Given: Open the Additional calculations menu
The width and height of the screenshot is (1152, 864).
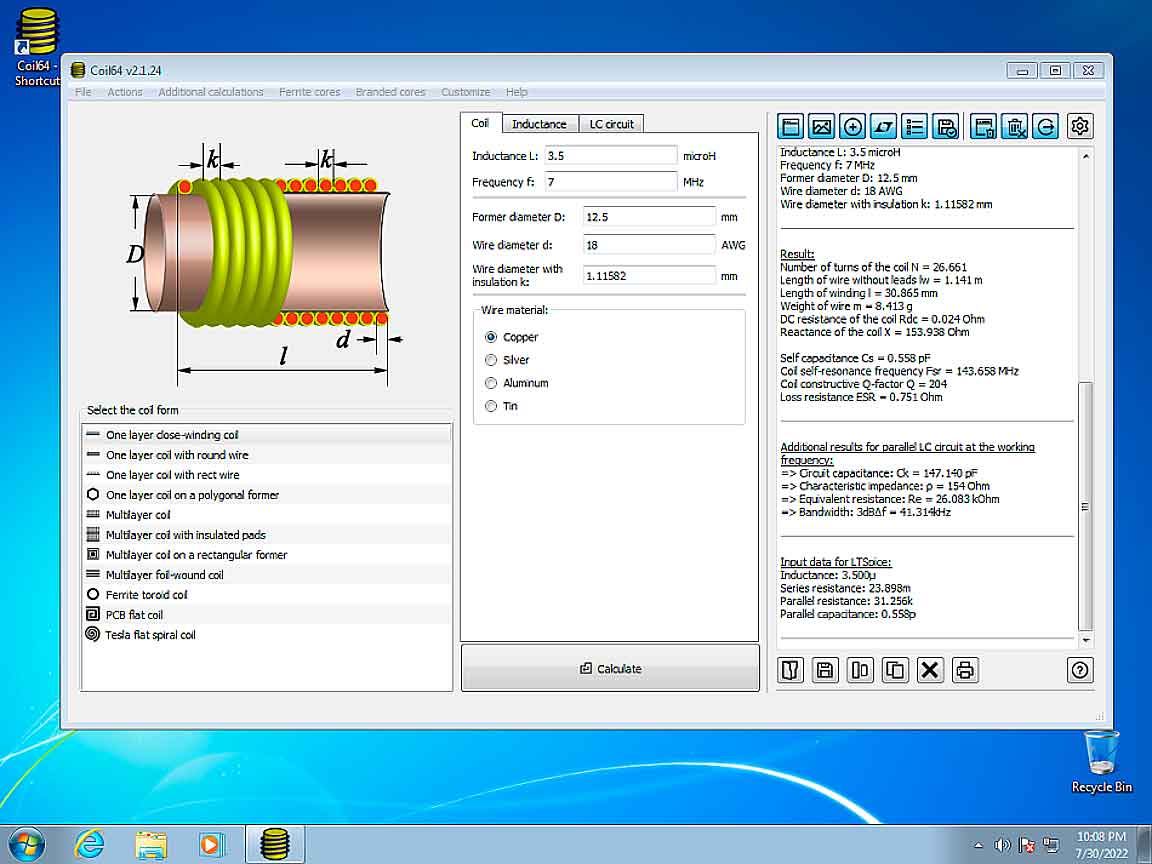Looking at the screenshot, I should [211, 92].
